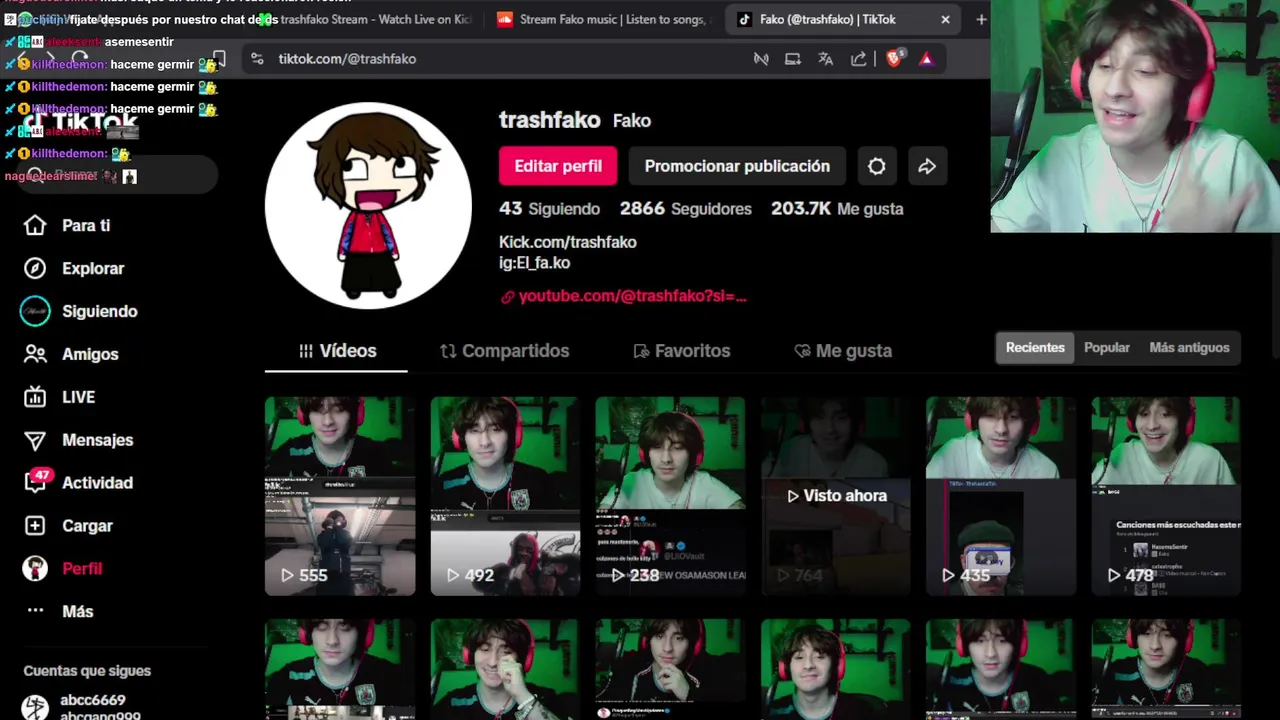Switch to the Favoritos tab
Screen dimensions: 1280x720
[x=681, y=351]
